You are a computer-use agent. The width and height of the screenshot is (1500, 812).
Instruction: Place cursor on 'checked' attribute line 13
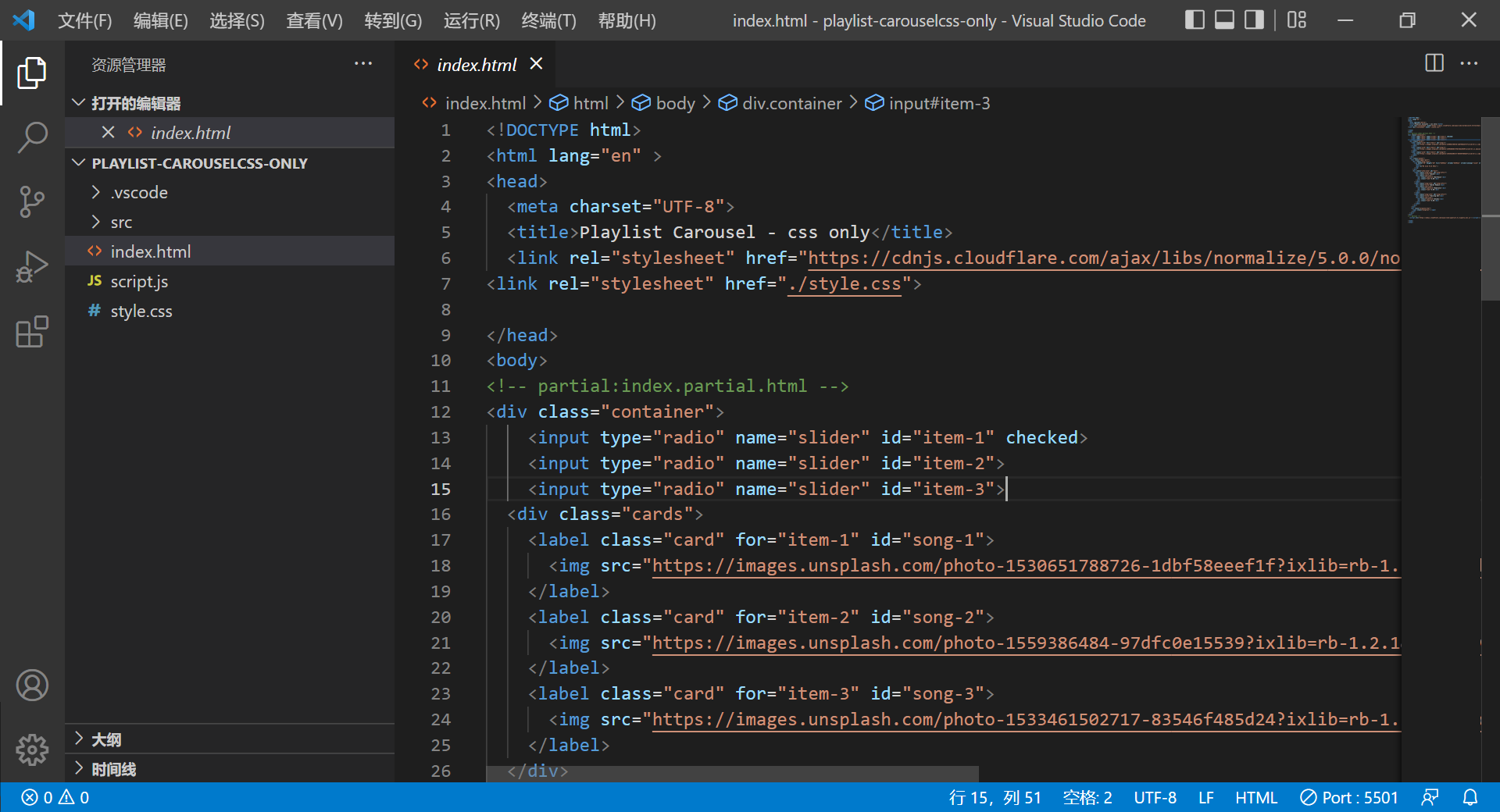click(x=1041, y=438)
